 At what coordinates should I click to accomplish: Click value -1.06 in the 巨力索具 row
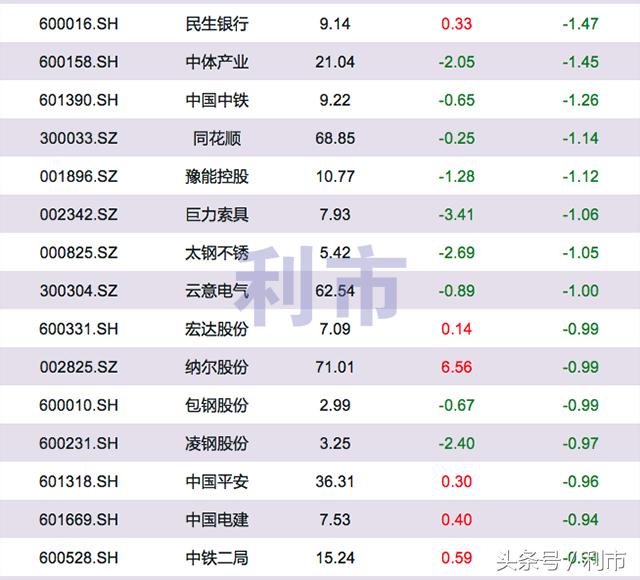[x=580, y=214]
